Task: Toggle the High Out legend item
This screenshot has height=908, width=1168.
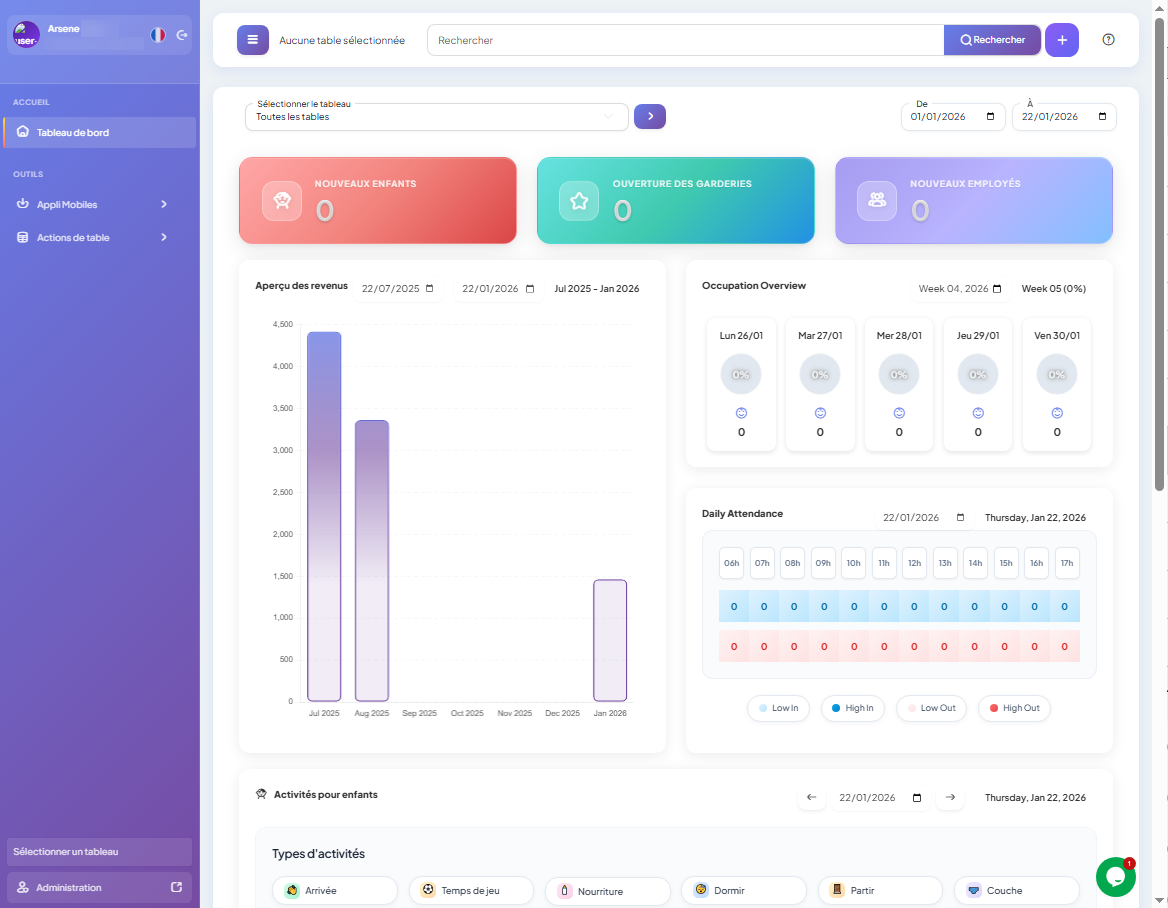Action: 1014,708
